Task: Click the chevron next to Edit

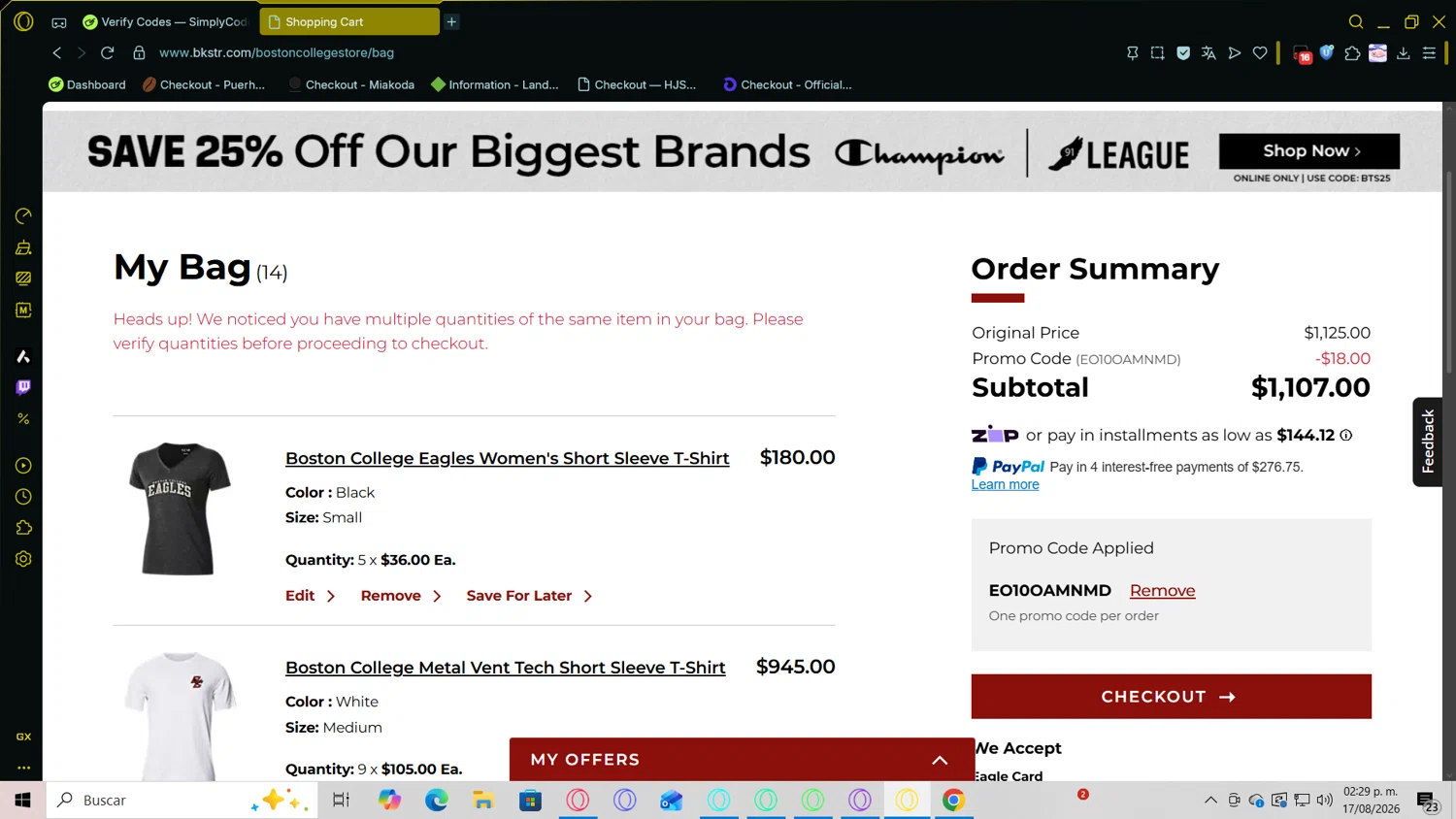Action: pyautogui.click(x=331, y=596)
